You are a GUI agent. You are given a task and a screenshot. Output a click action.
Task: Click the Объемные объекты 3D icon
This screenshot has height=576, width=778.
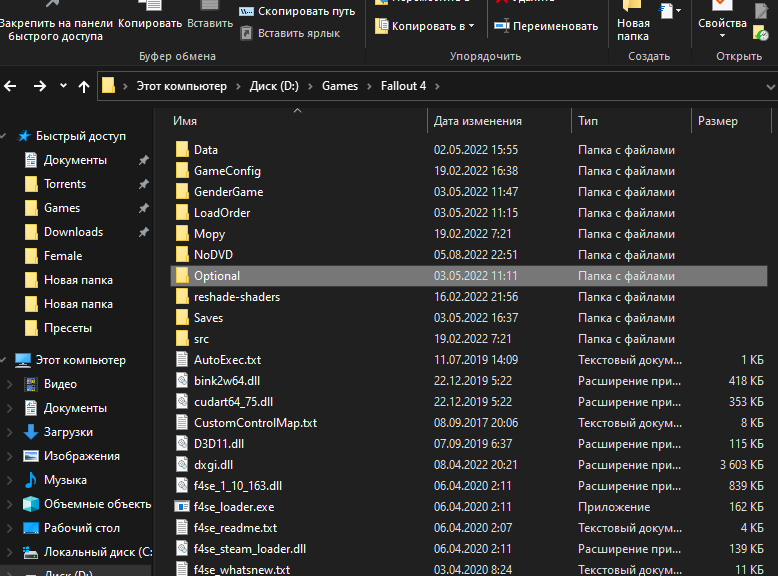[x=31, y=504]
